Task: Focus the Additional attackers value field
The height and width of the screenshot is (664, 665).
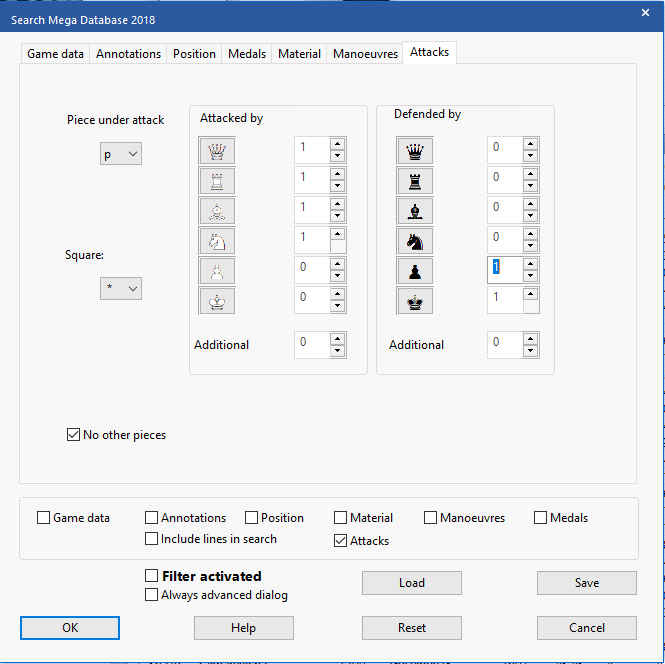Action: pyautogui.click(x=312, y=345)
